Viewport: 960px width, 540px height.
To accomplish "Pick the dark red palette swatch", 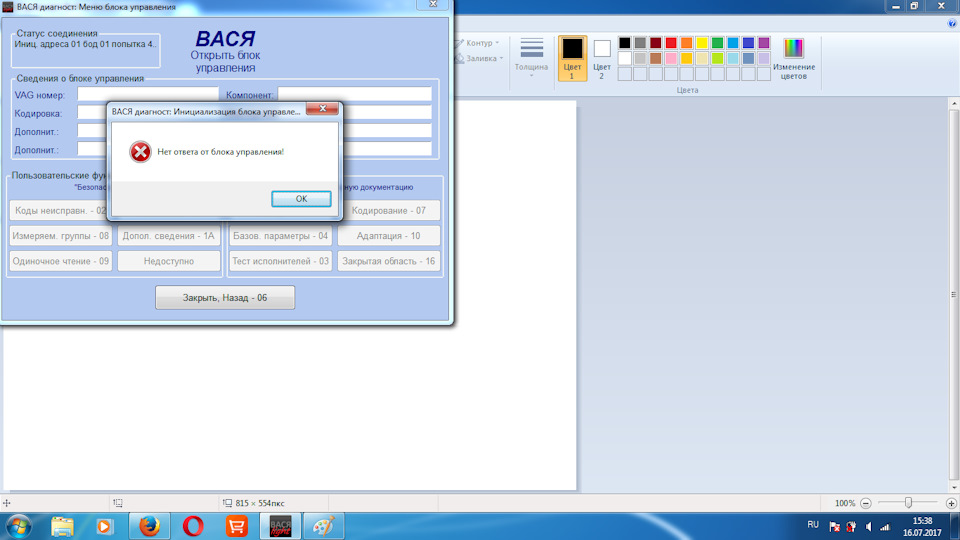I will pos(656,43).
